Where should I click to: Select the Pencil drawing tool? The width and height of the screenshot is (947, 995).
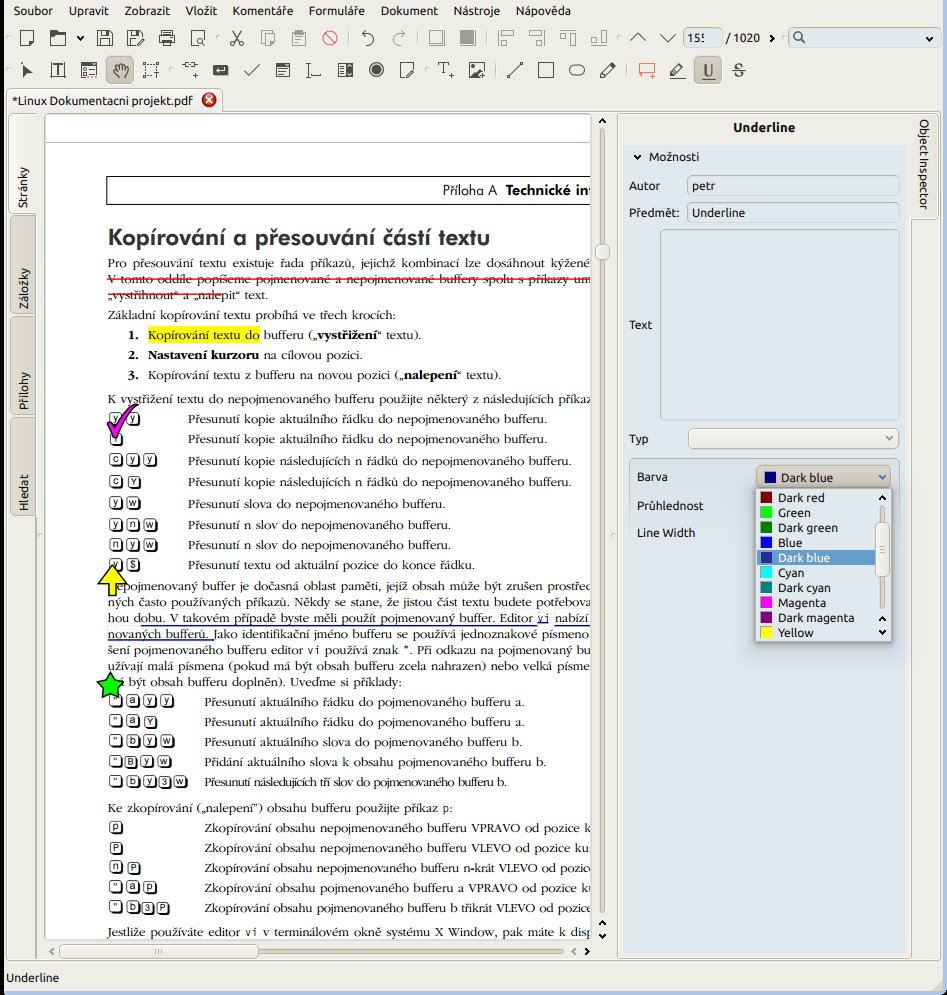click(x=607, y=70)
